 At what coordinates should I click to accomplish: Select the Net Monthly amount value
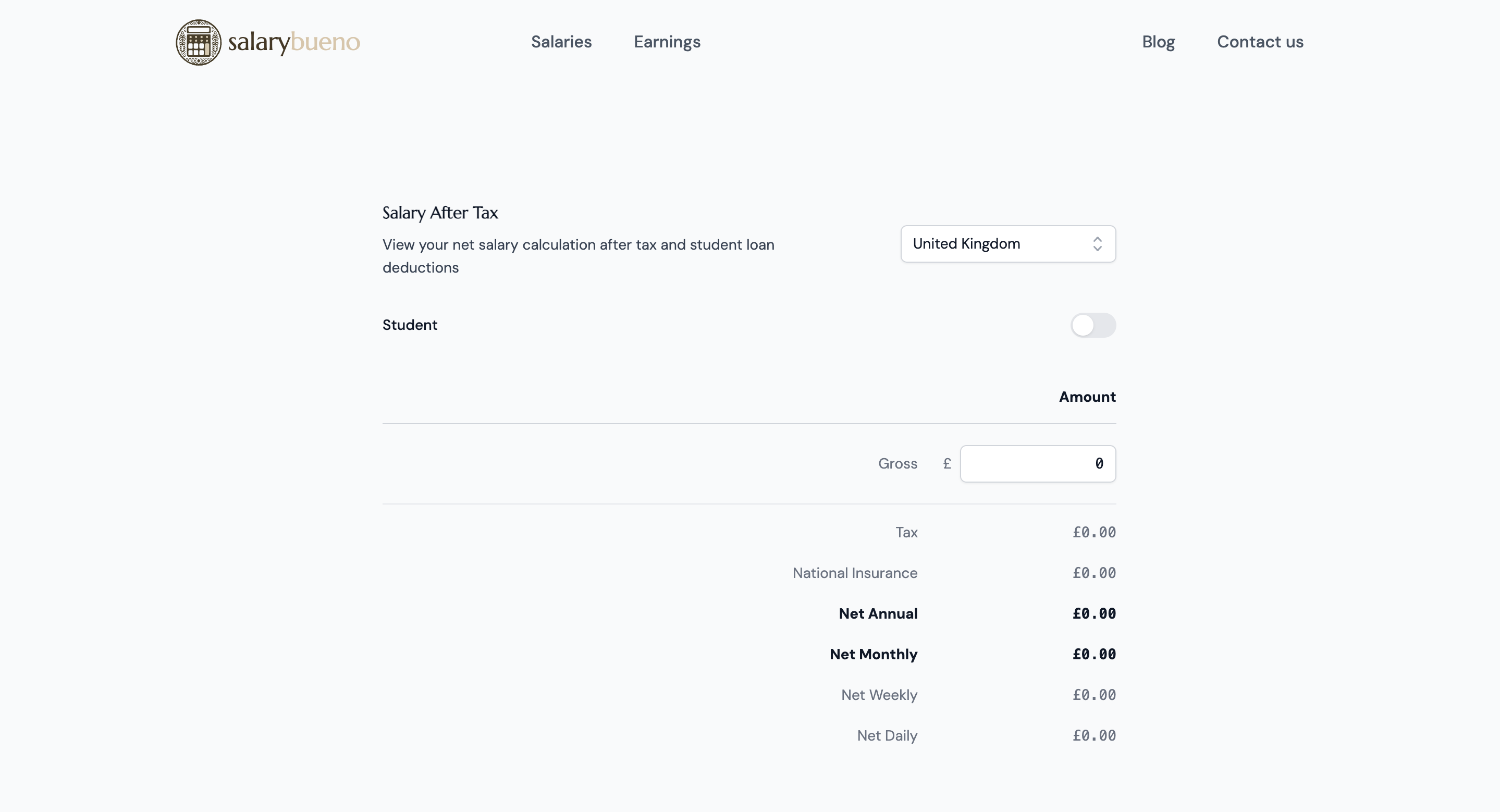[1093, 654]
